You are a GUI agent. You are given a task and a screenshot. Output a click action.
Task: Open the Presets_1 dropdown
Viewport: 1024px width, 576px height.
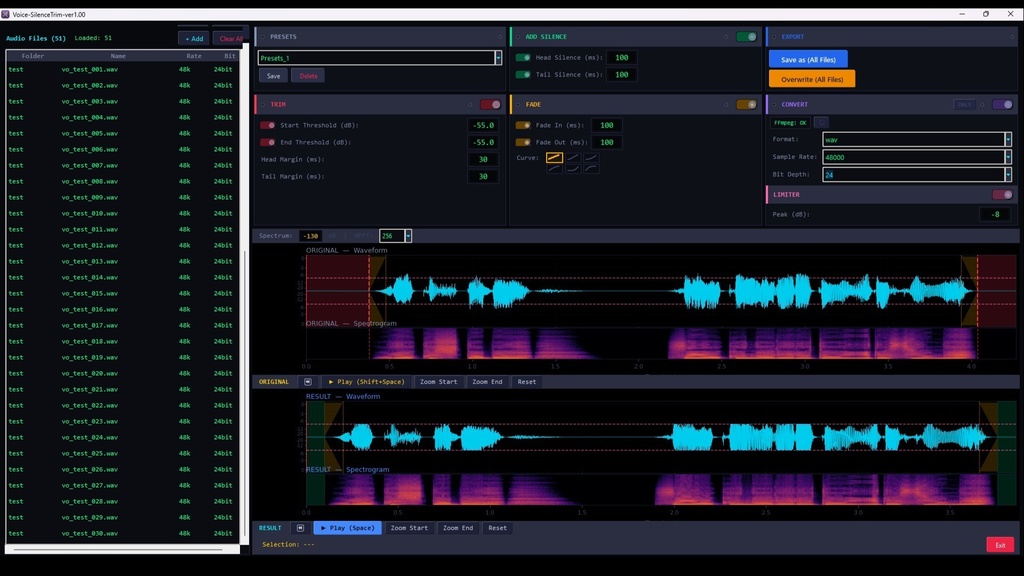498,57
